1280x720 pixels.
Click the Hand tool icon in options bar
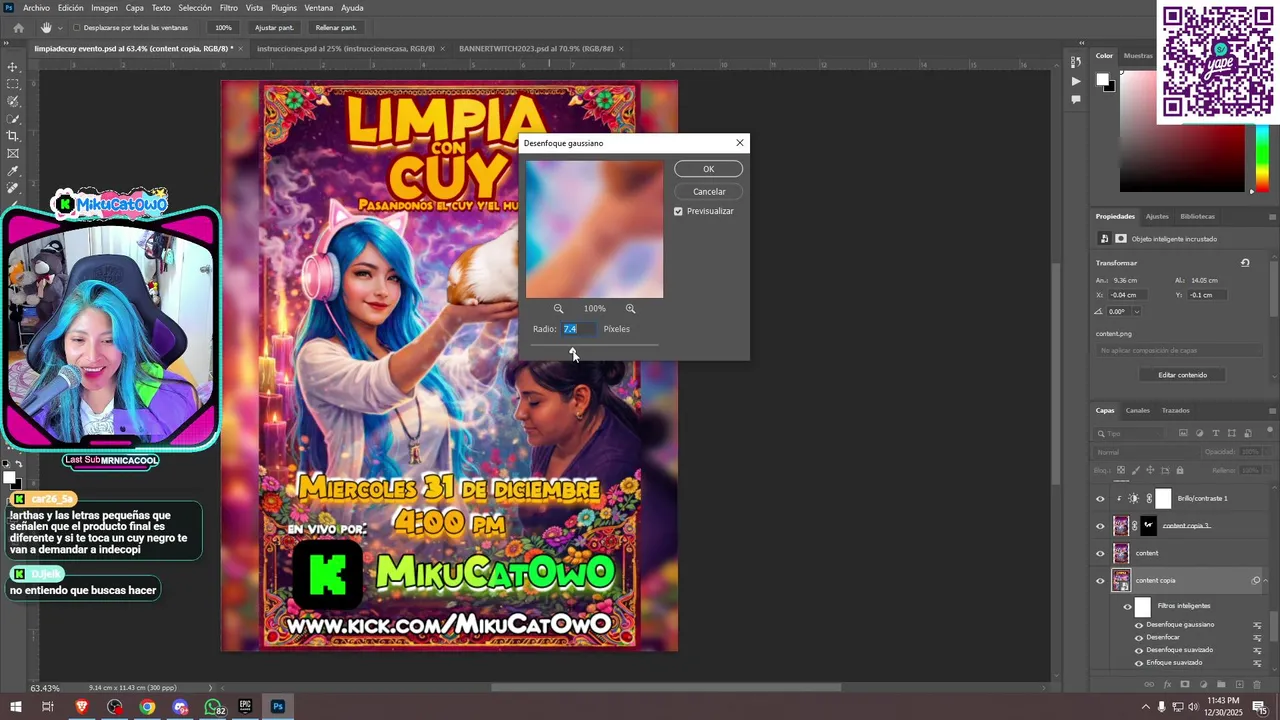click(x=46, y=28)
